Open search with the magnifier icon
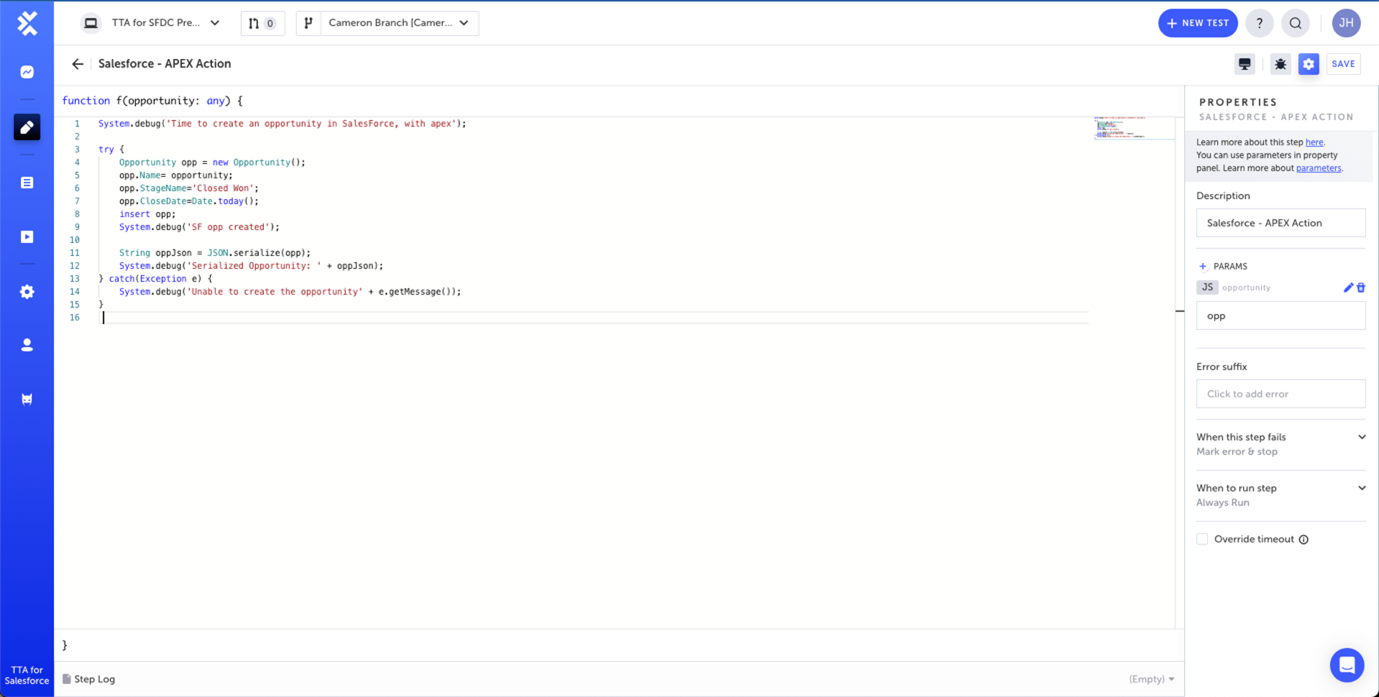Screen dimensions: 1379x697 (1295, 23)
